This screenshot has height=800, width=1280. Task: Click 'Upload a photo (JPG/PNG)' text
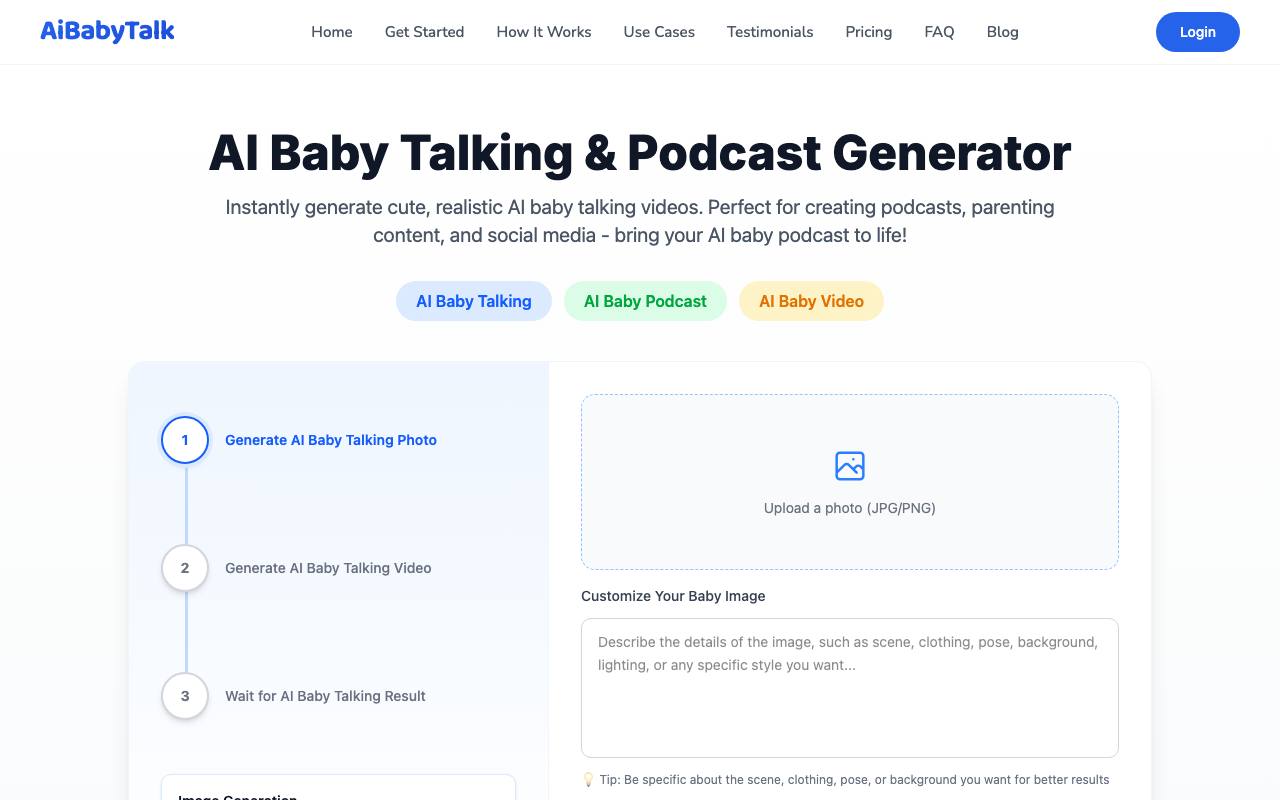pos(850,508)
